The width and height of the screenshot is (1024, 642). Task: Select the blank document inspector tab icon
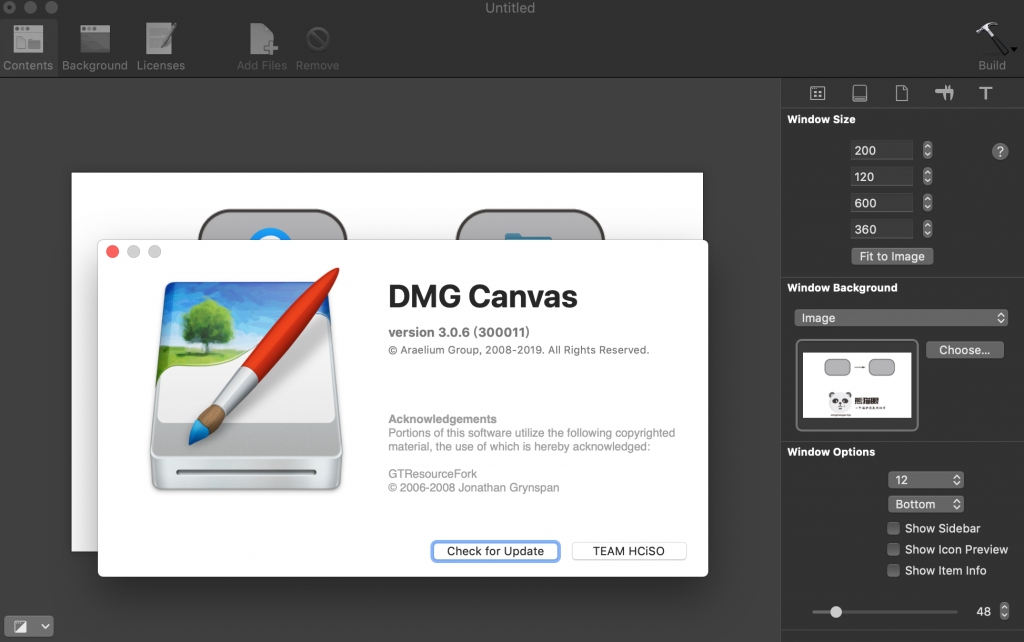tap(902, 93)
